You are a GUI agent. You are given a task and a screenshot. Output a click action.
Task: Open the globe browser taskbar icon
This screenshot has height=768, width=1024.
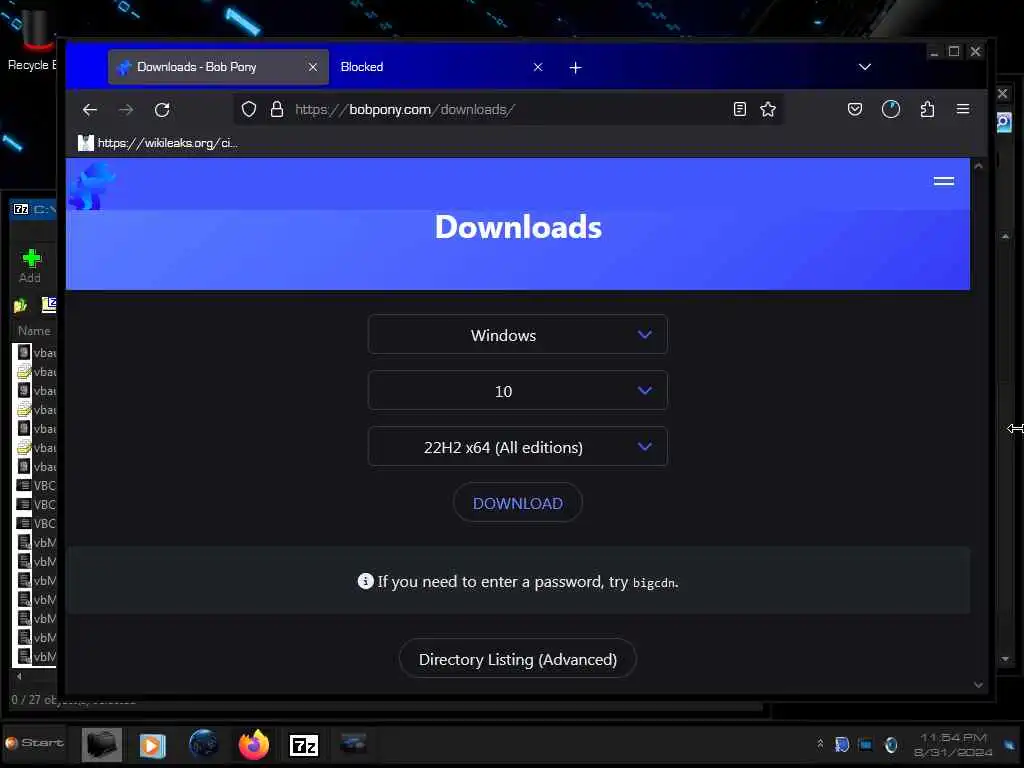click(x=203, y=744)
